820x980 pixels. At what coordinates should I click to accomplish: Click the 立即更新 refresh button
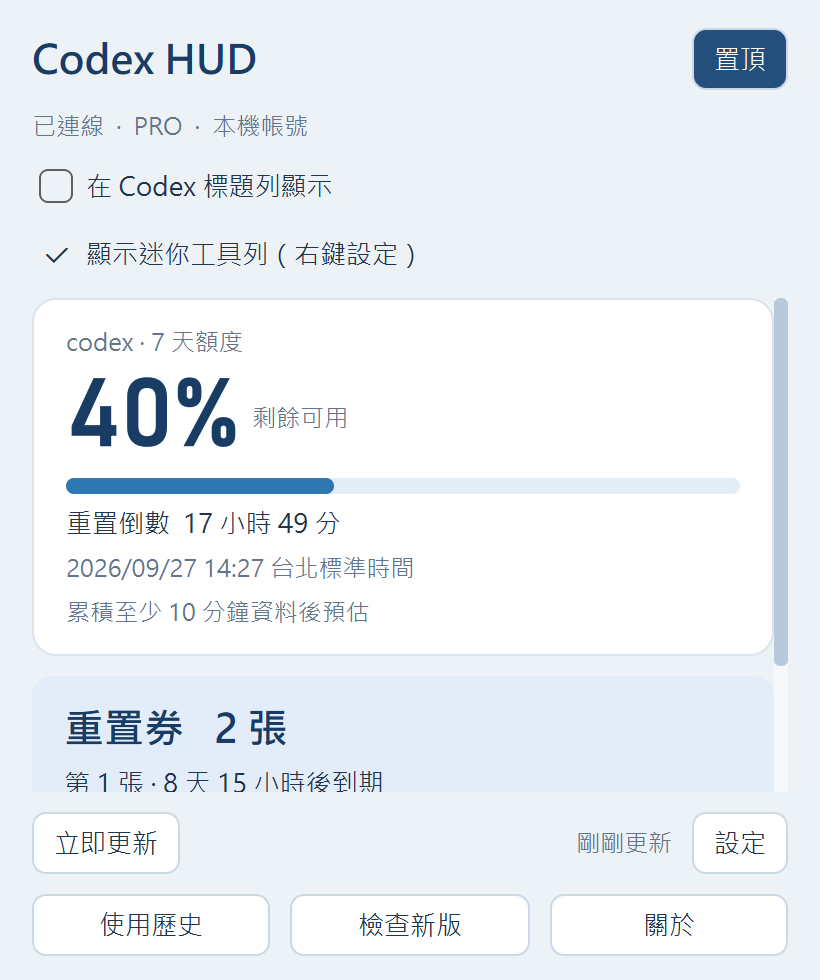106,843
